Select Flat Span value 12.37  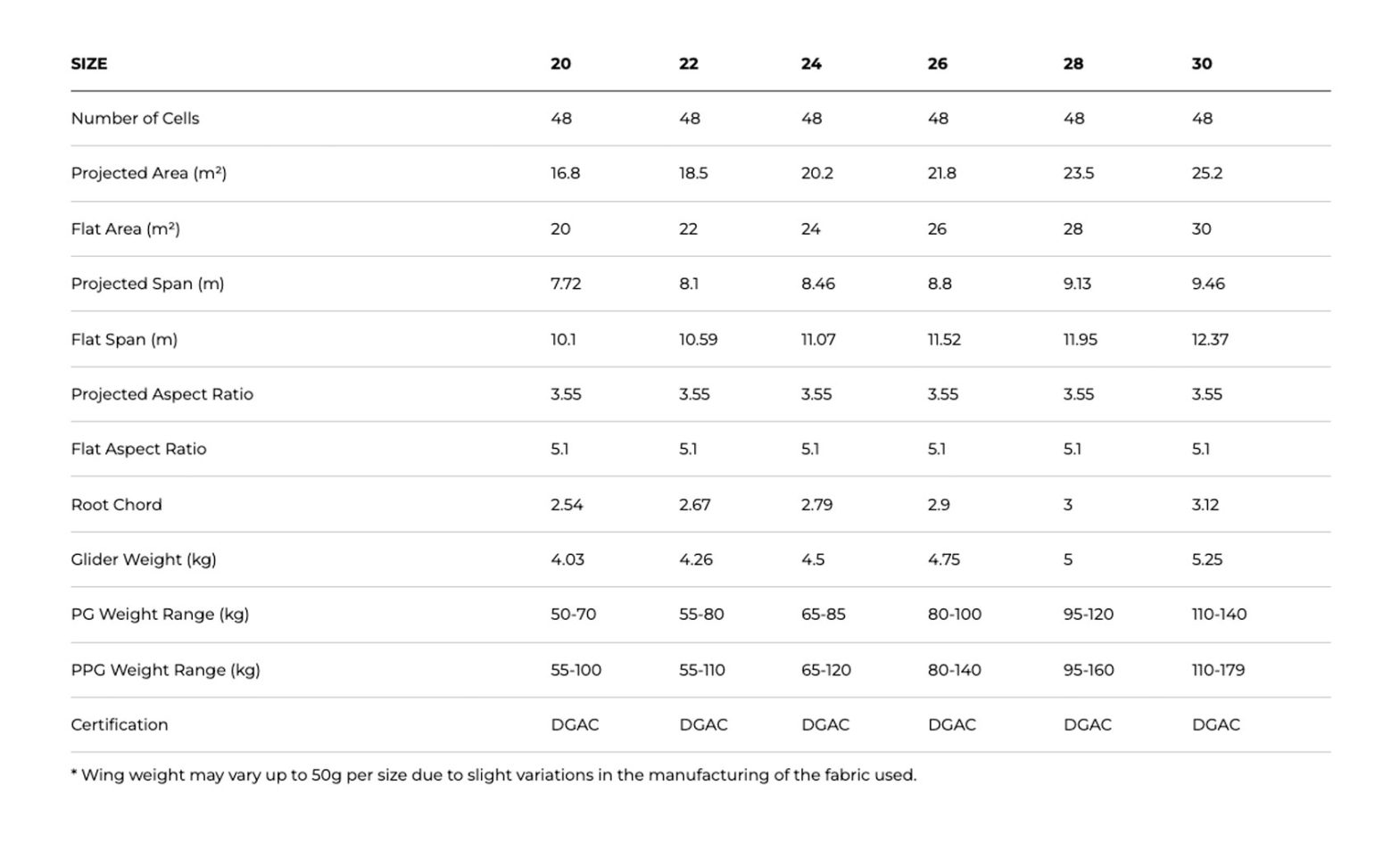coord(1210,339)
